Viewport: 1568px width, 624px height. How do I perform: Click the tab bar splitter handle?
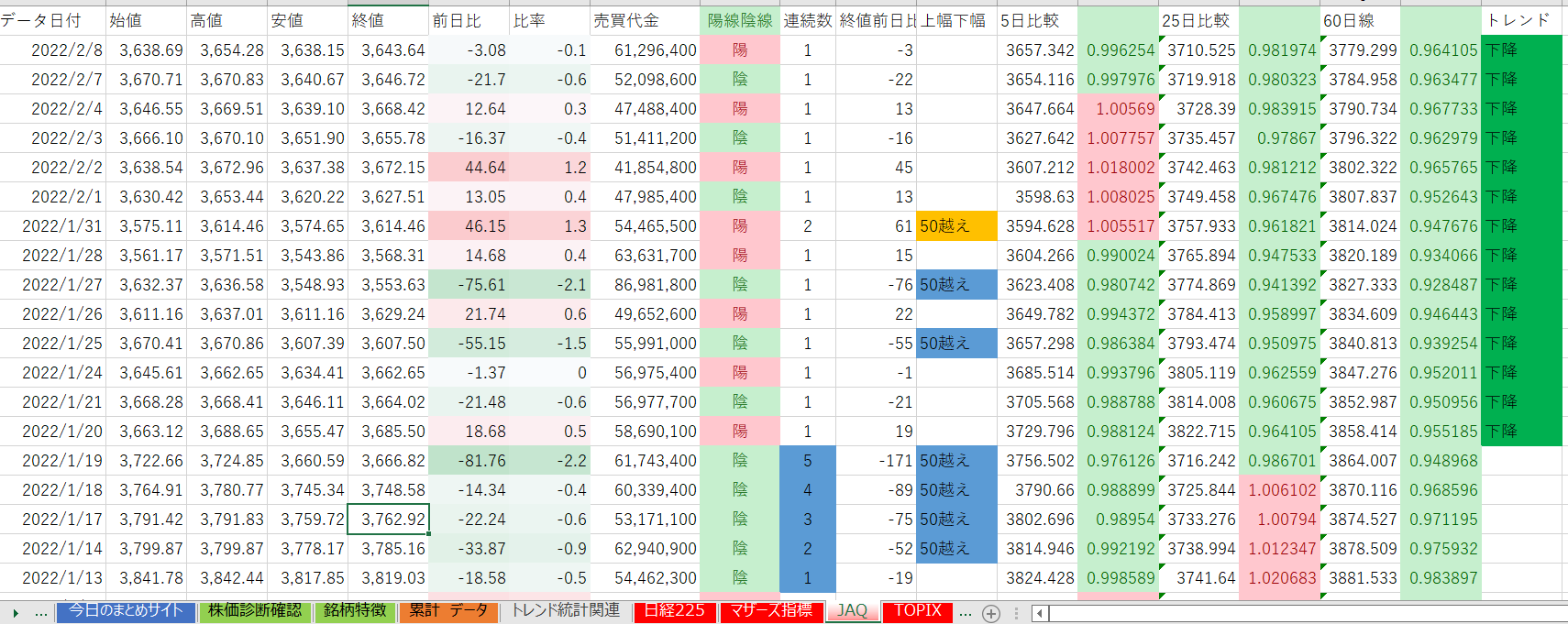1016,613
